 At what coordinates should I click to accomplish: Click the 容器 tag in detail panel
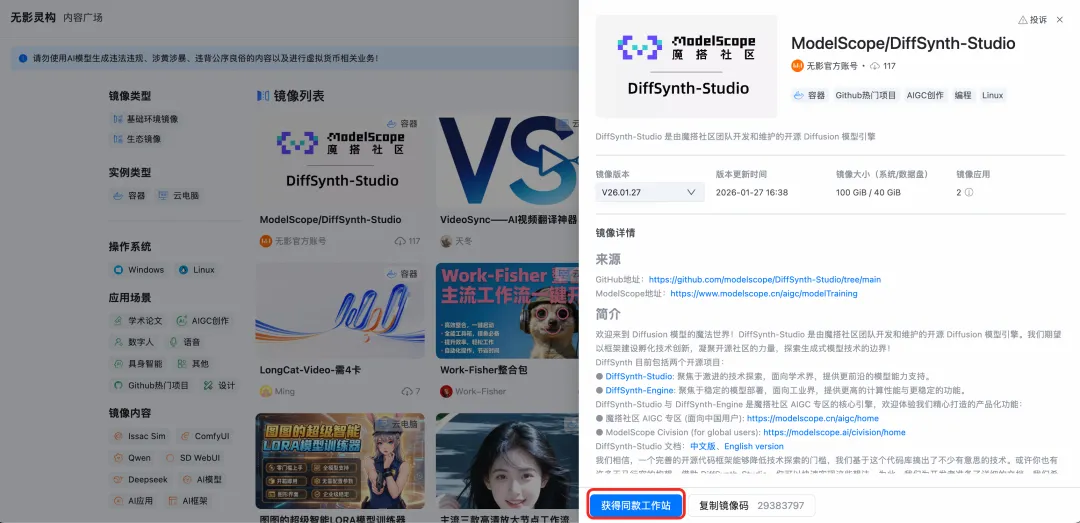coord(809,95)
